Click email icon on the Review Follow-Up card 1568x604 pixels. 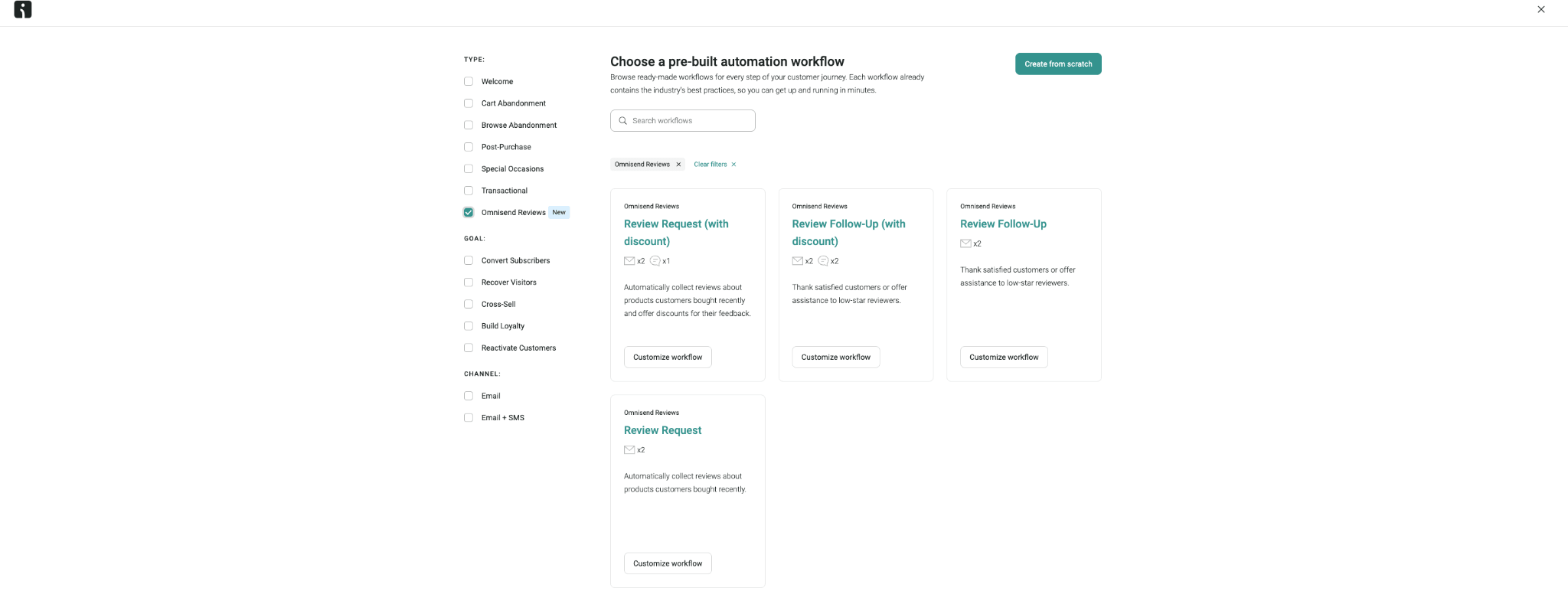[965, 243]
